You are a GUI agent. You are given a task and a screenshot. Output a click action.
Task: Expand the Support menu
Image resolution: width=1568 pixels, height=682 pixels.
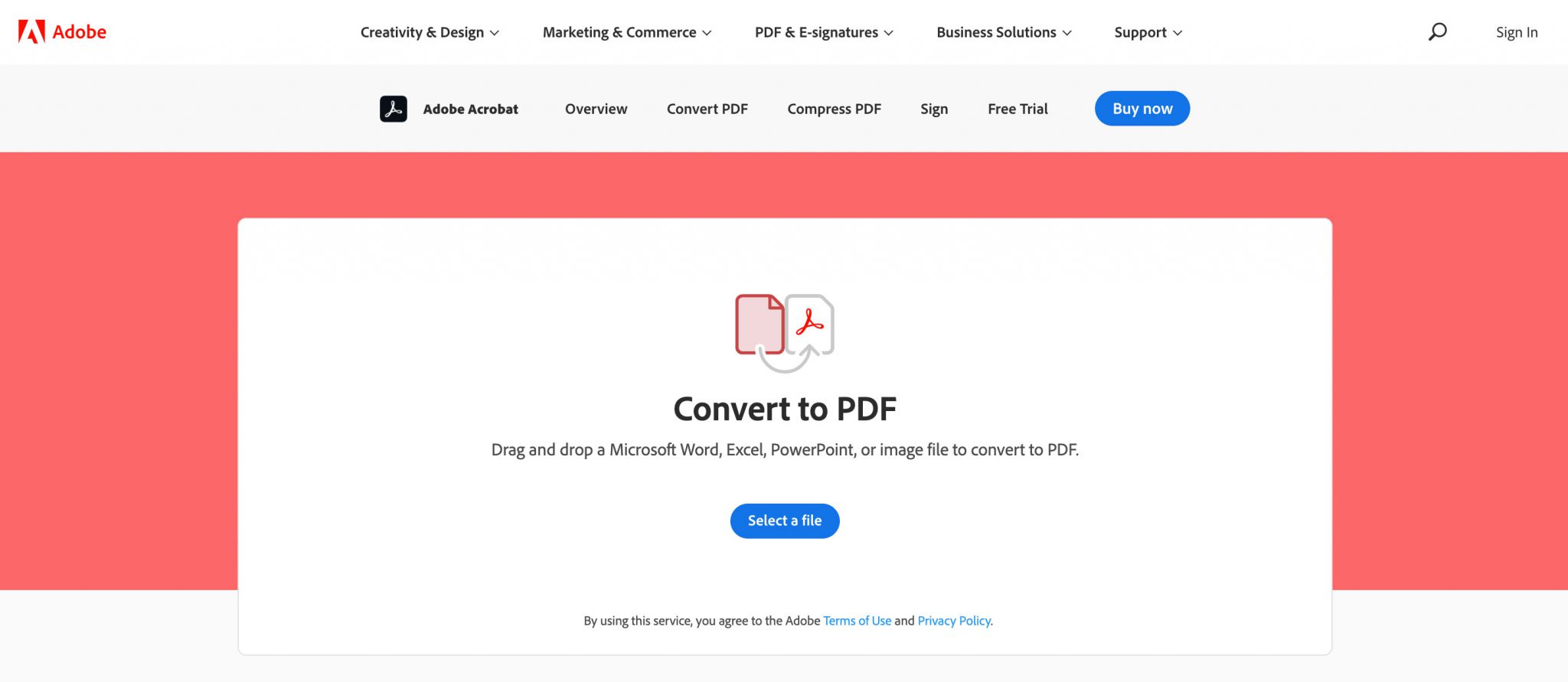pyautogui.click(x=1148, y=32)
